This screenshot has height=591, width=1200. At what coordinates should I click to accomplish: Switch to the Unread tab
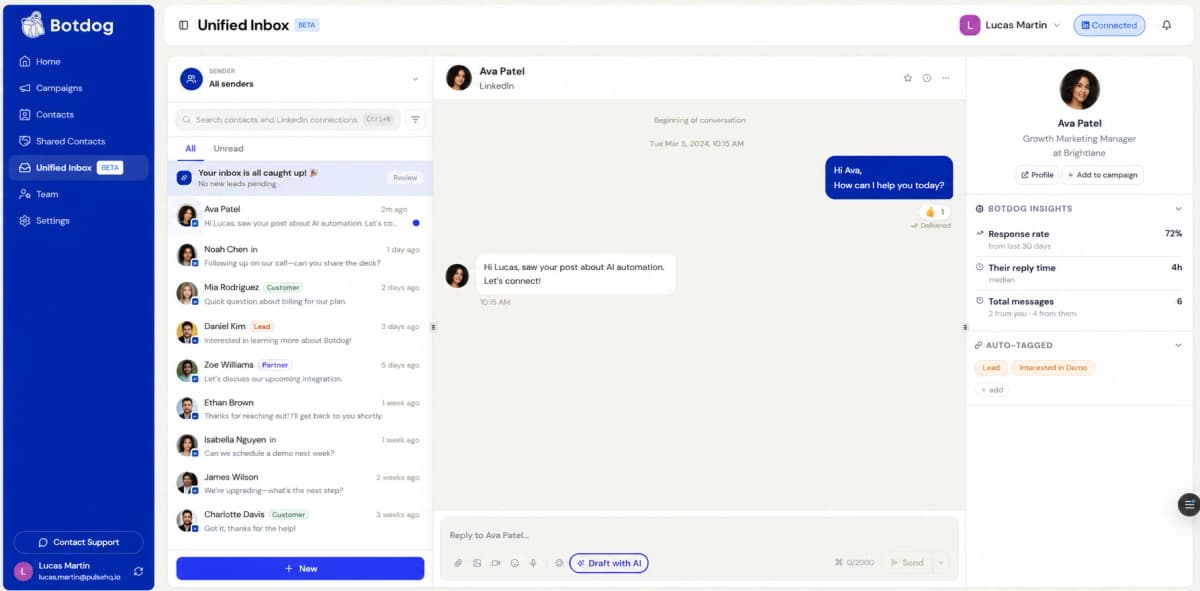pos(228,148)
